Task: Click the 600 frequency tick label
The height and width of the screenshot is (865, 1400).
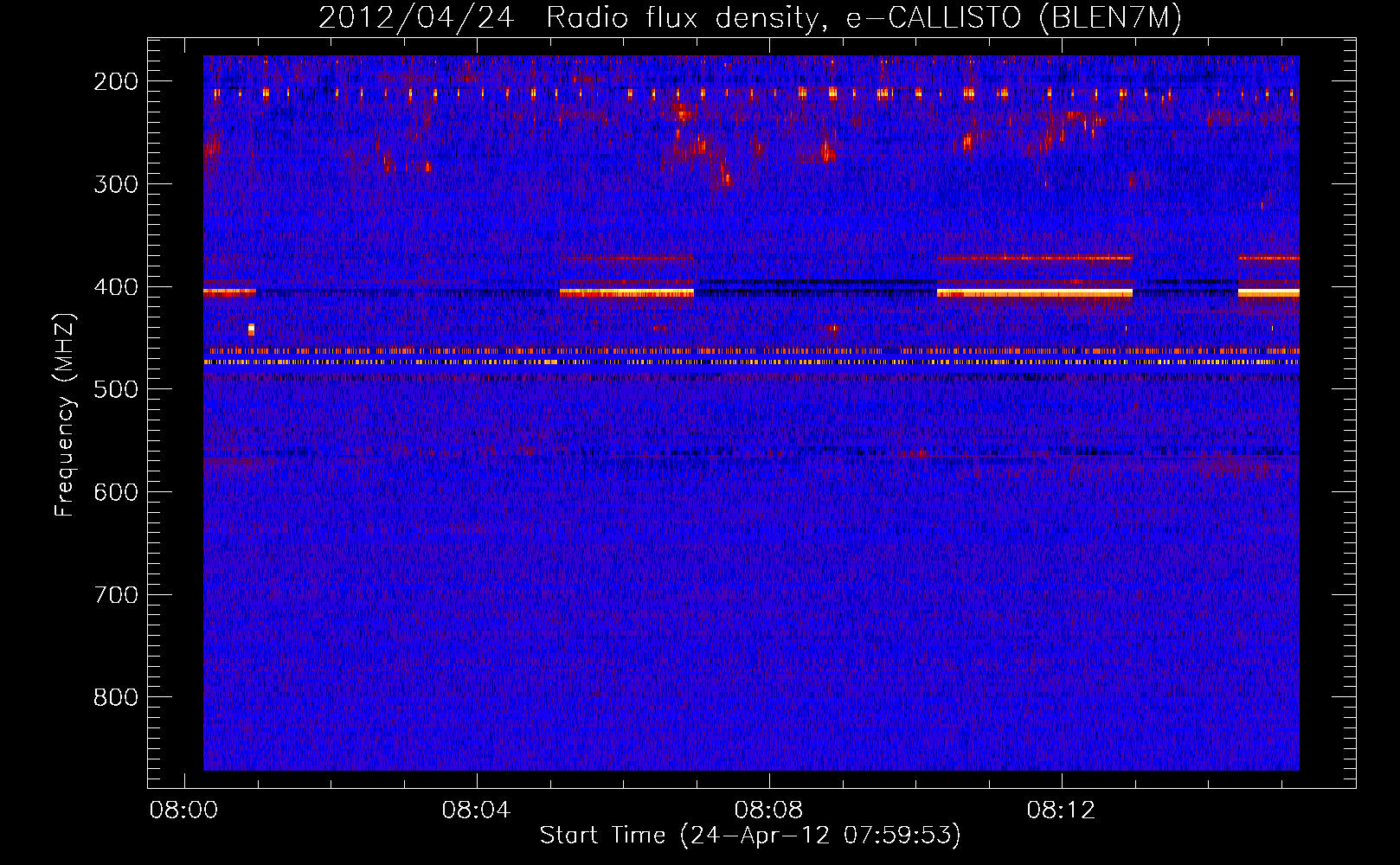Action: (x=116, y=492)
